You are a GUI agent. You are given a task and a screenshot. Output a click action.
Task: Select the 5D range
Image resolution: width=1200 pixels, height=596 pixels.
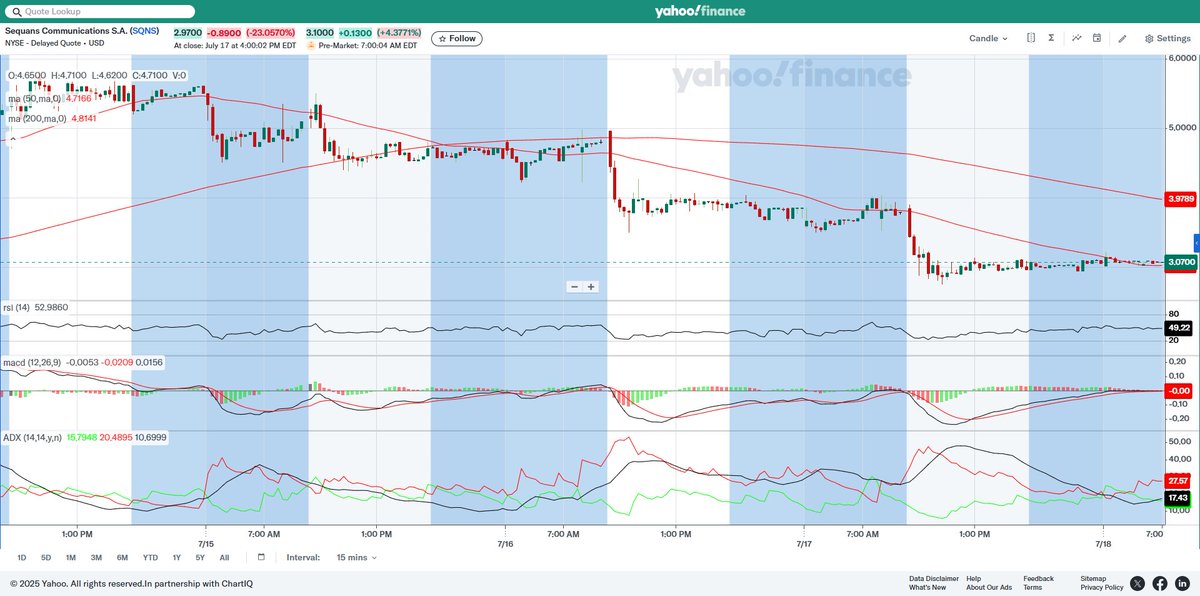46,557
